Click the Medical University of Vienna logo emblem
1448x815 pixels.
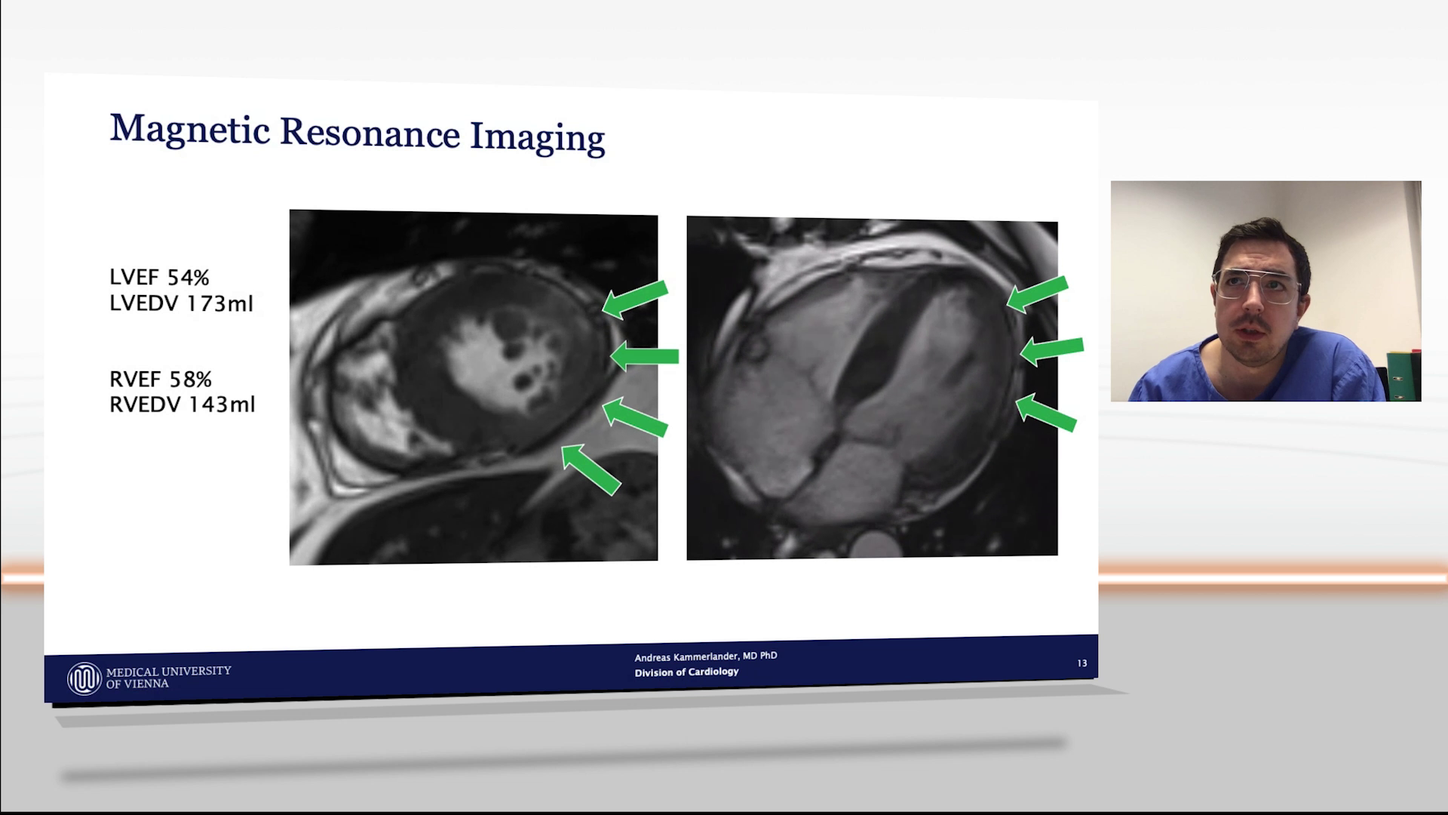[x=84, y=678]
